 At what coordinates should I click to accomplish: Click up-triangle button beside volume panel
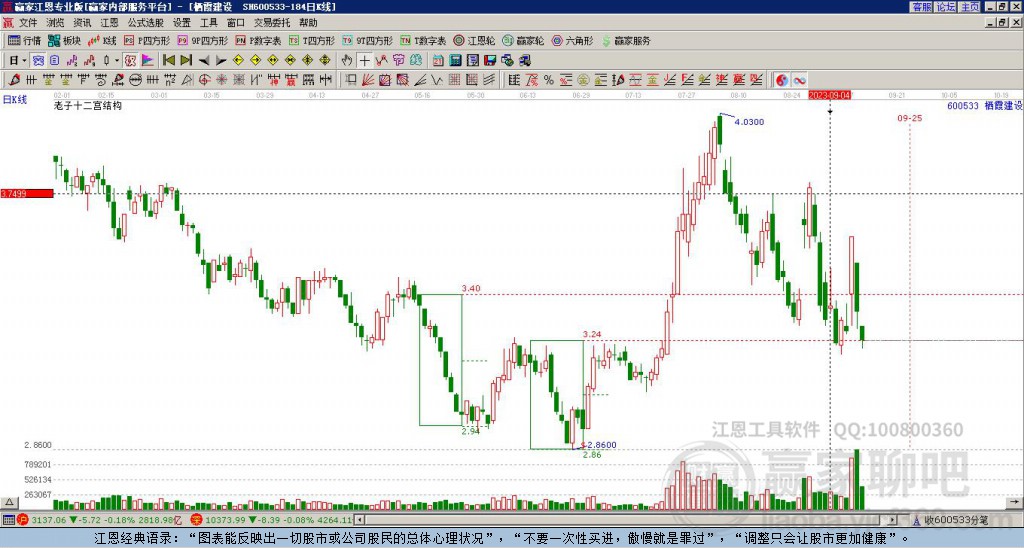9,503
